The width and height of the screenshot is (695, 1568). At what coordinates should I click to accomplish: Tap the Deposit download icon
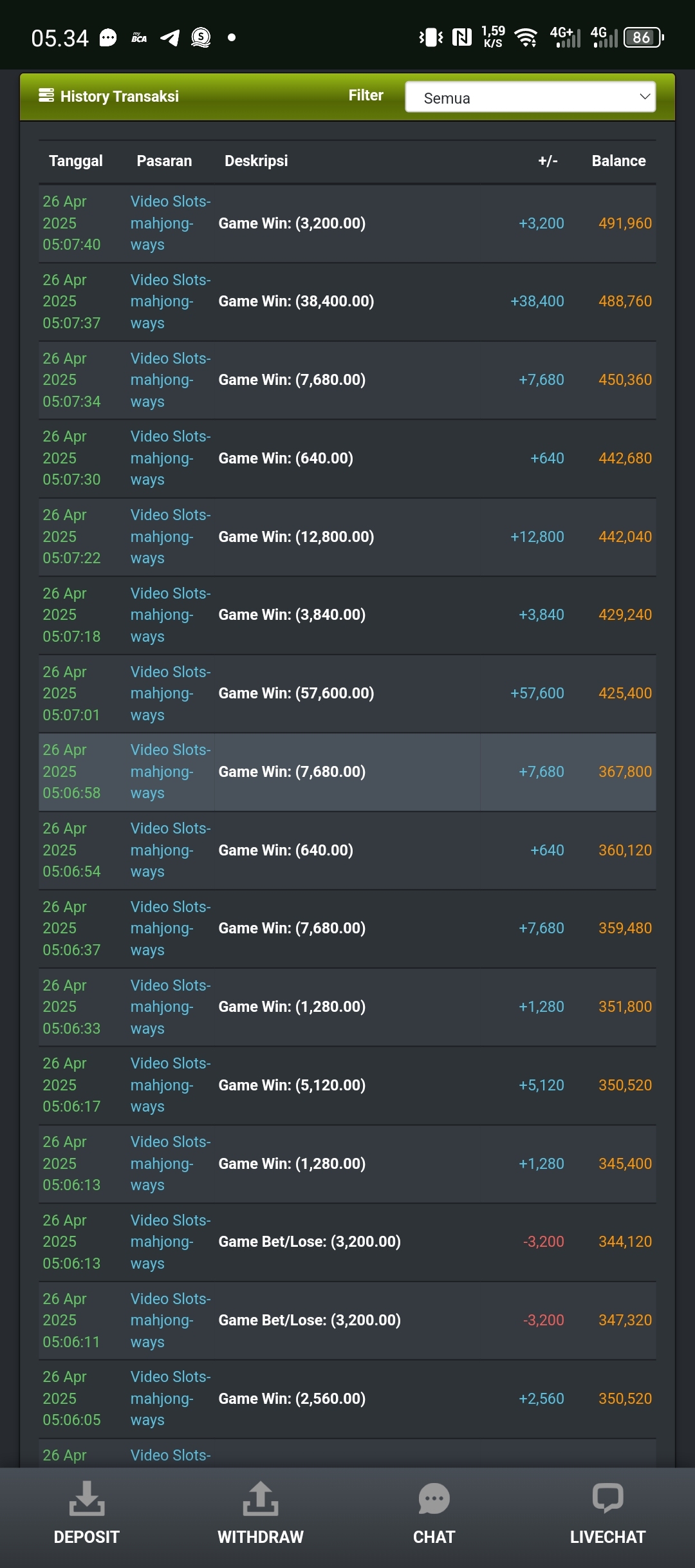(x=87, y=1498)
